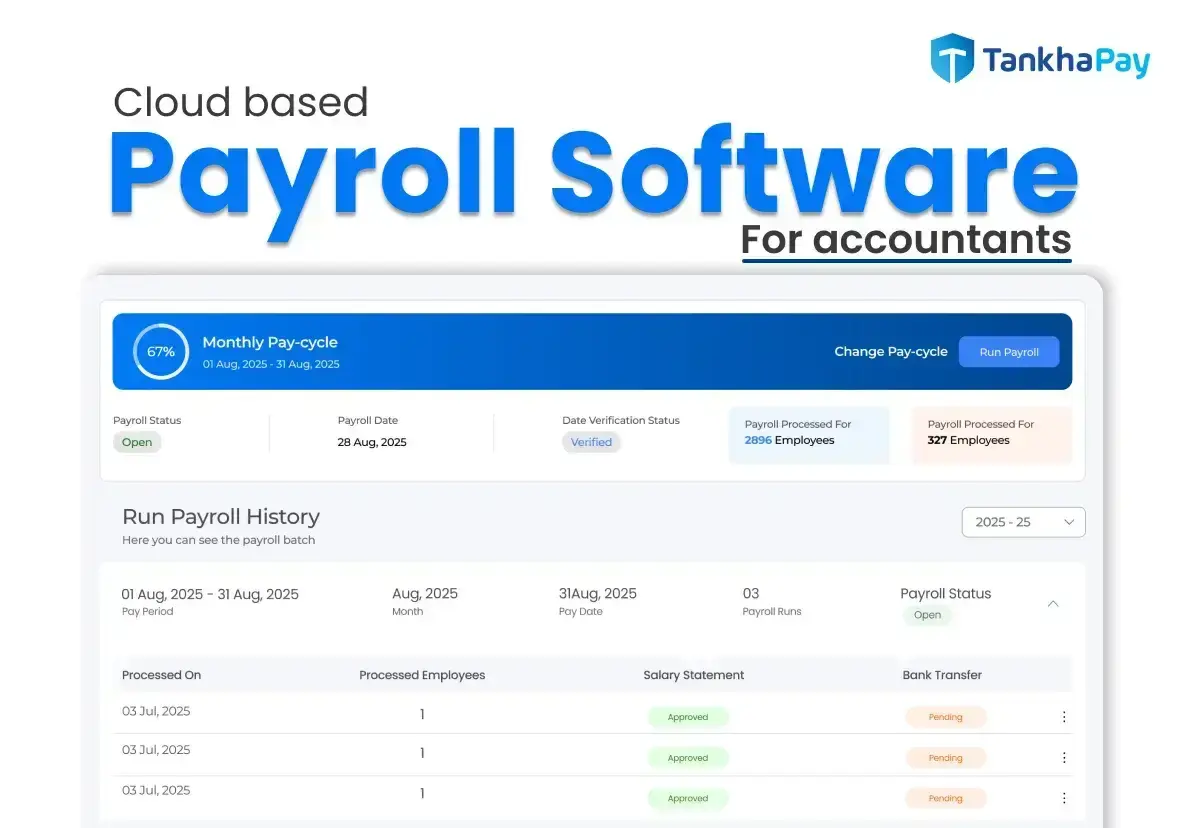Click the Change Pay-cycle link
1200x828 pixels.
[x=891, y=352]
